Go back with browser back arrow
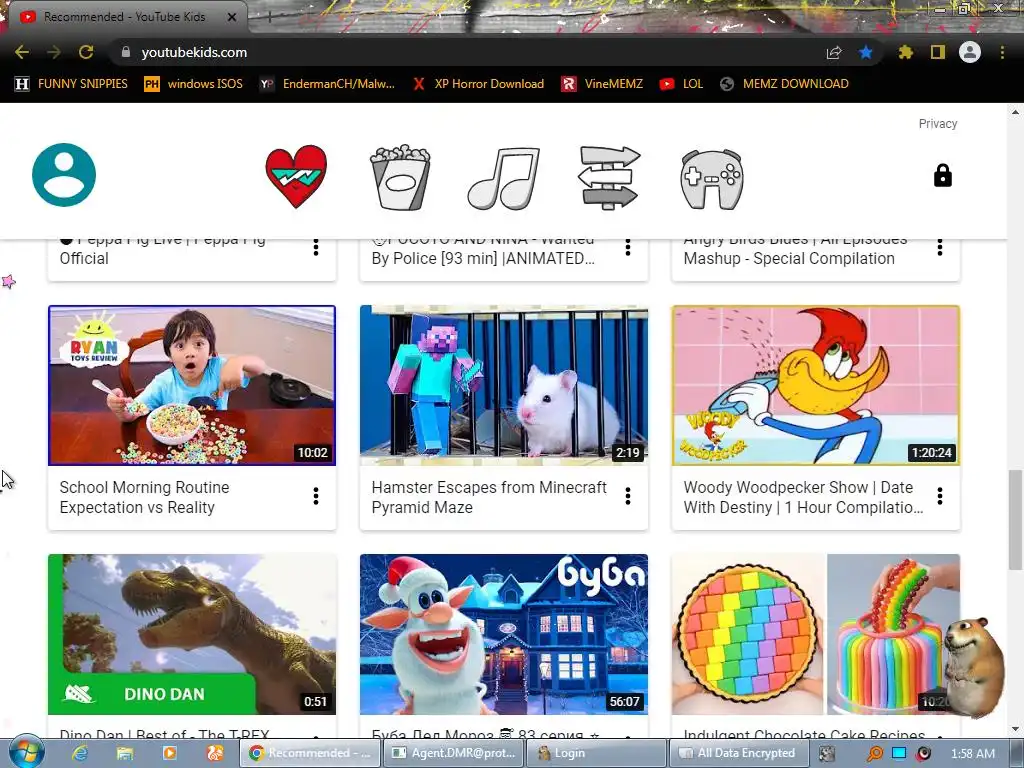This screenshot has width=1024, height=768. [x=22, y=52]
